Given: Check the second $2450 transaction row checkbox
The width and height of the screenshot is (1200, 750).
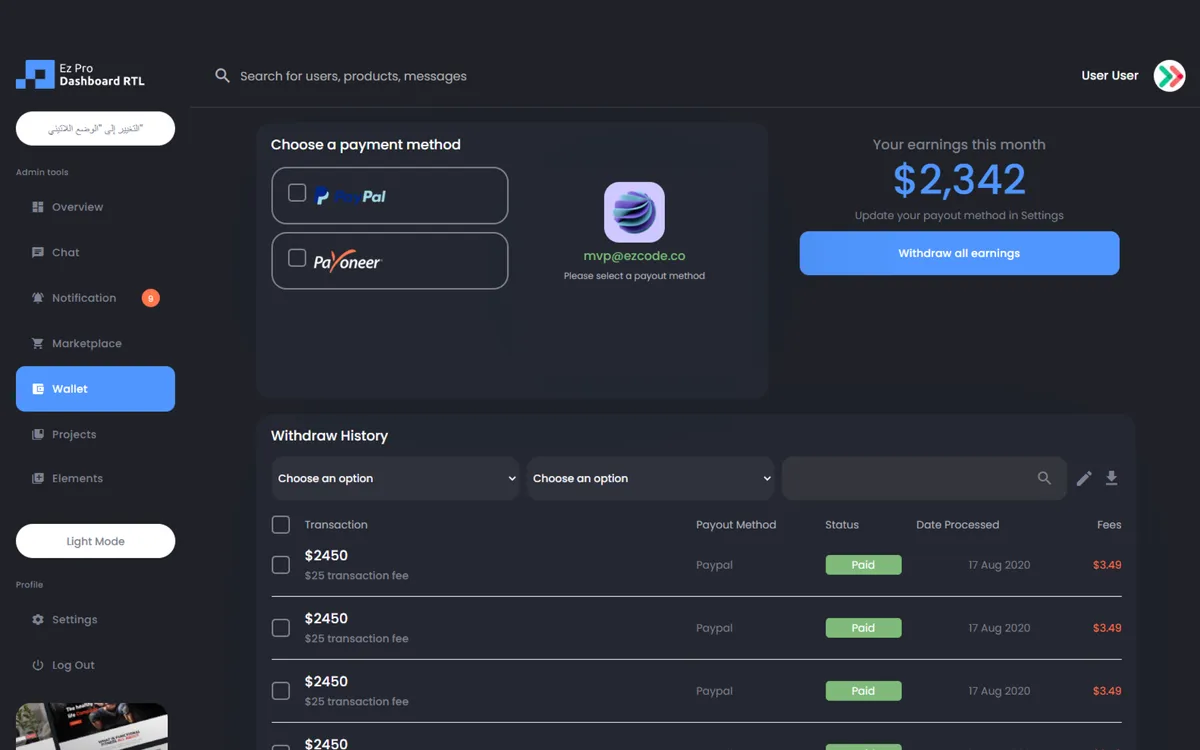Looking at the screenshot, I should [281, 628].
